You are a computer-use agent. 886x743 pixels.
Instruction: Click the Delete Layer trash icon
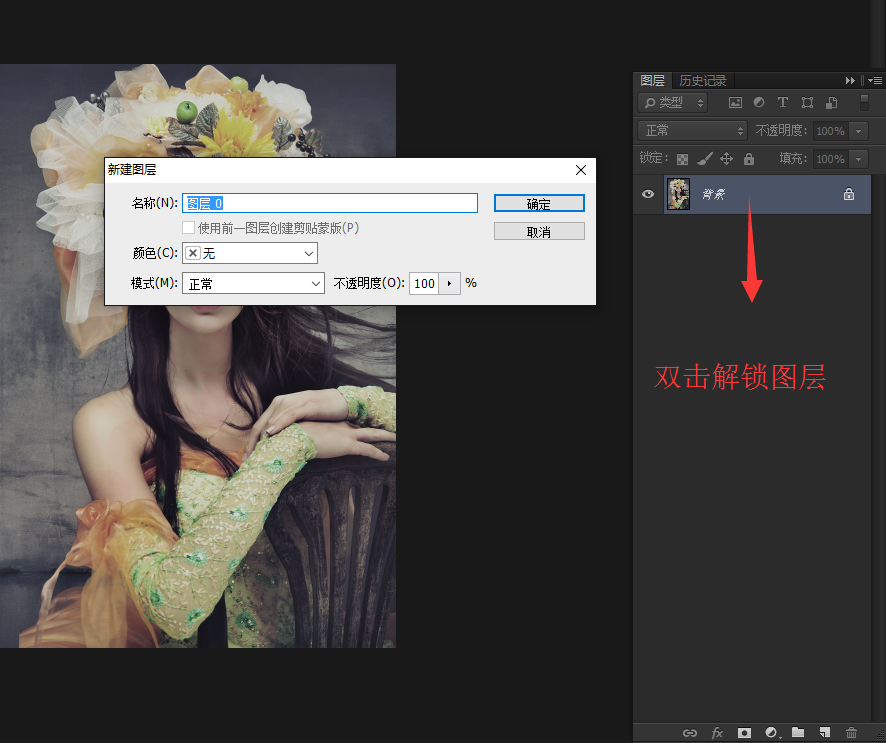pos(851,733)
